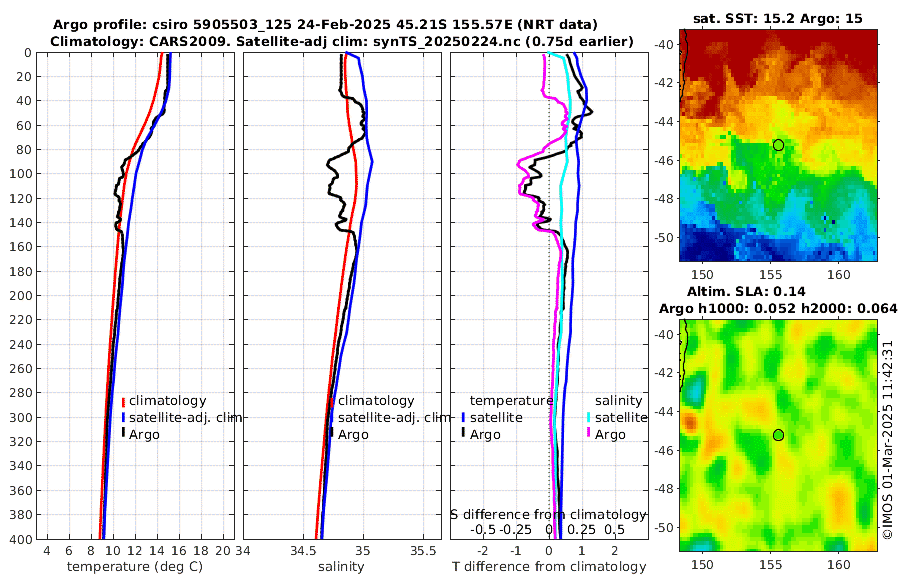Click the magenta salinity Argo legend marker
The height and width of the screenshot is (580, 900).
[x=588, y=434]
